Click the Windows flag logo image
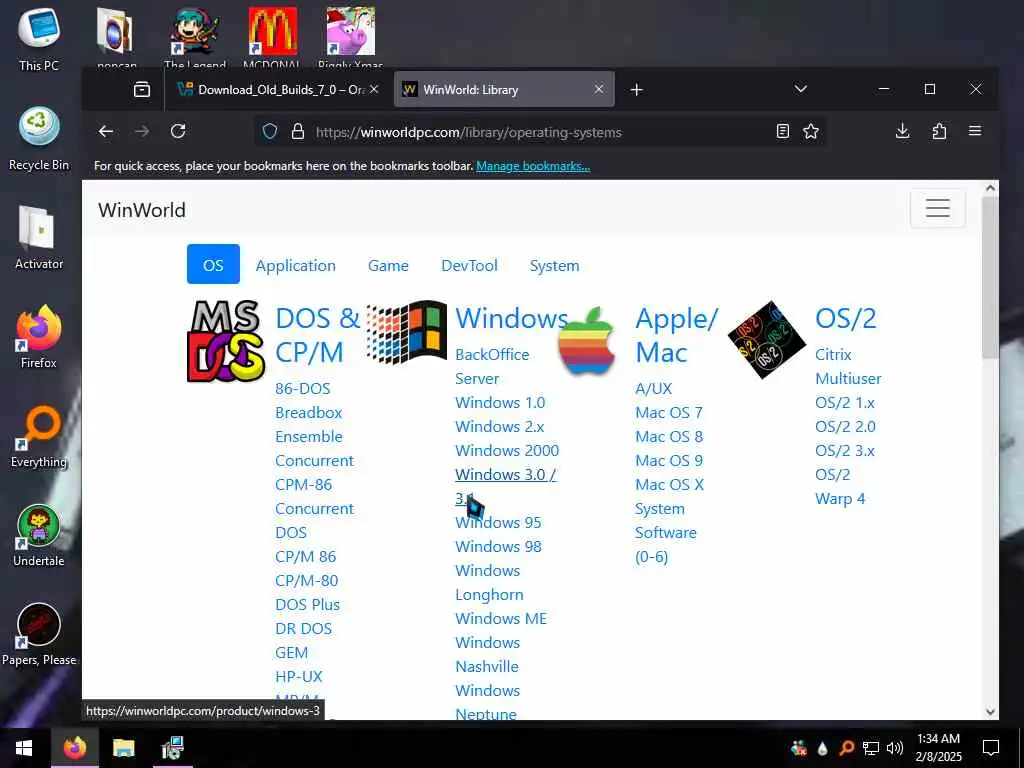Screen dimensions: 1024x768 406,332
